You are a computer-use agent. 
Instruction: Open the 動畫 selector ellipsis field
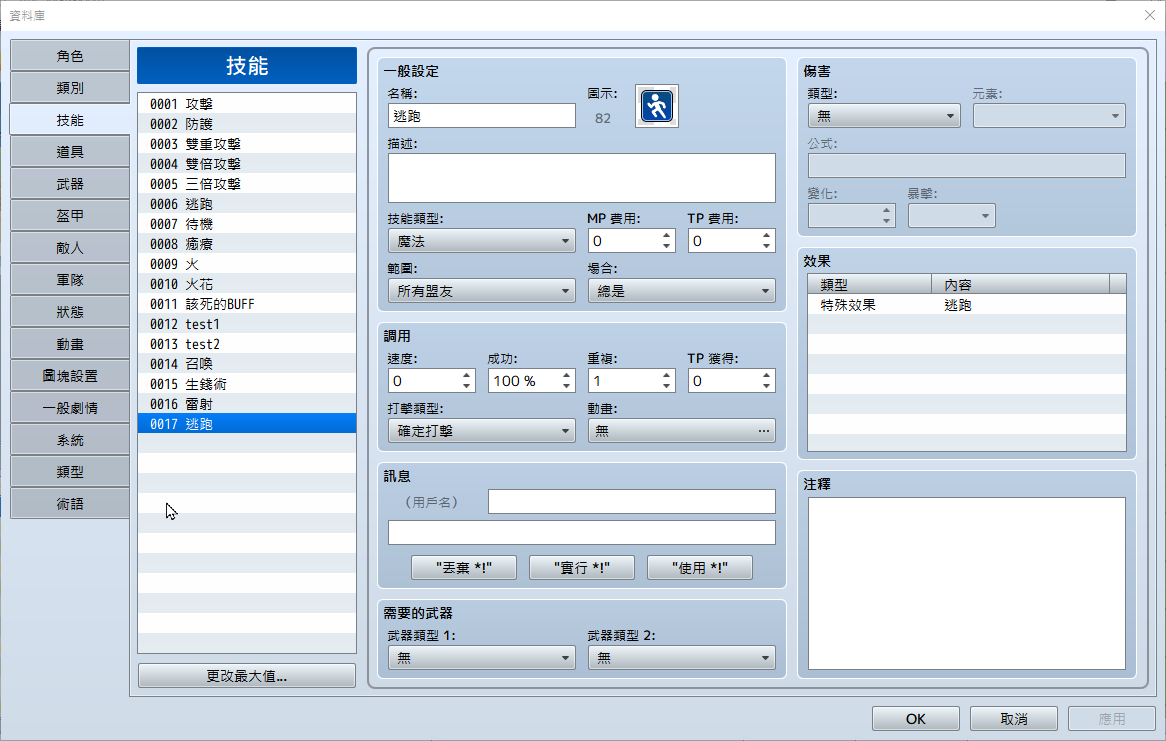point(682,431)
